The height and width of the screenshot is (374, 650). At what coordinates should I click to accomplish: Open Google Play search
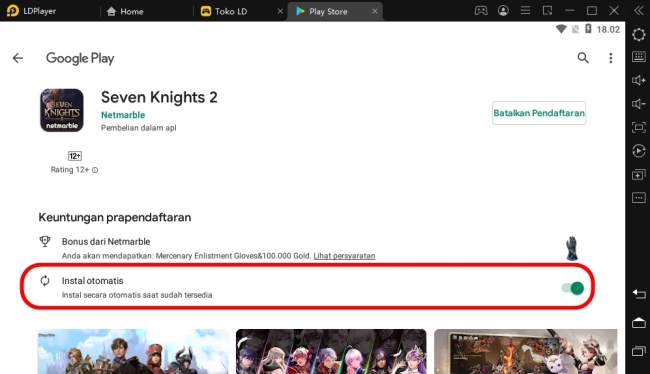coord(583,58)
